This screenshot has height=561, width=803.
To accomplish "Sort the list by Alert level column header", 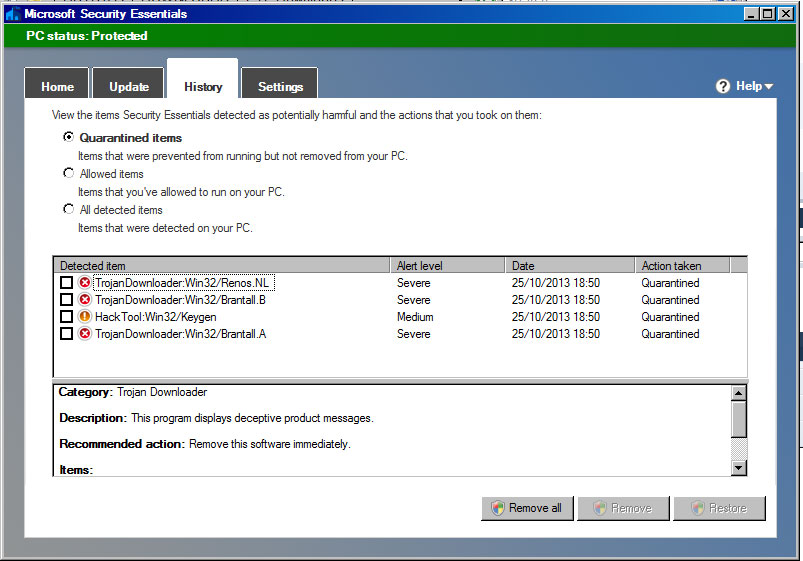I will point(446,266).
